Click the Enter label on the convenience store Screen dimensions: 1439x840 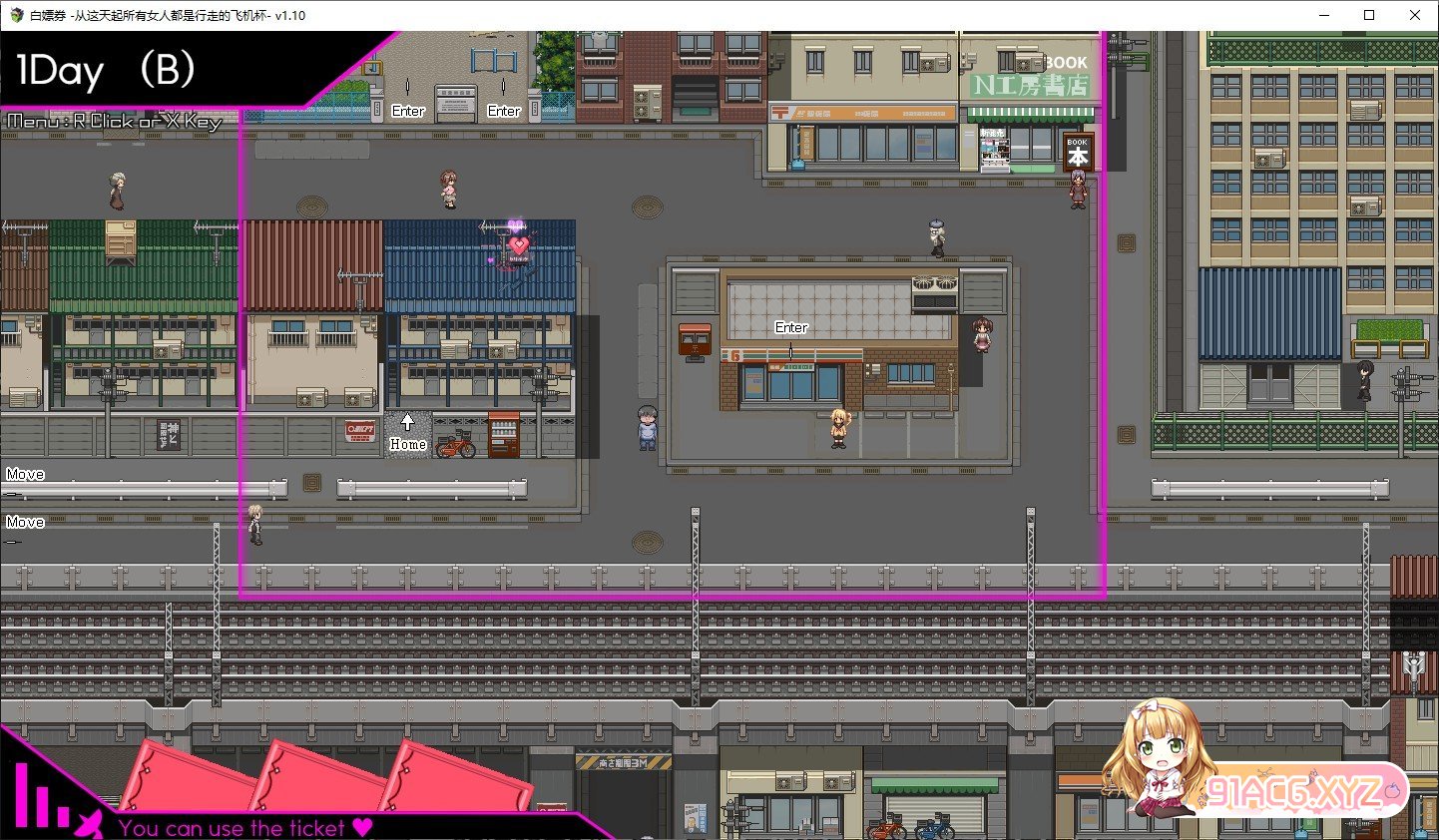[791, 327]
